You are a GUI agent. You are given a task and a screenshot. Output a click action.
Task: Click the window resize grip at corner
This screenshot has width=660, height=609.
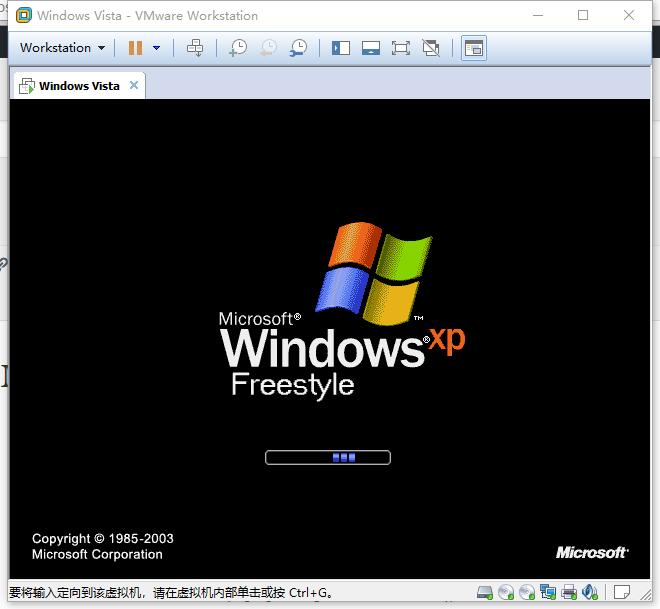click(x=646, y=594)
